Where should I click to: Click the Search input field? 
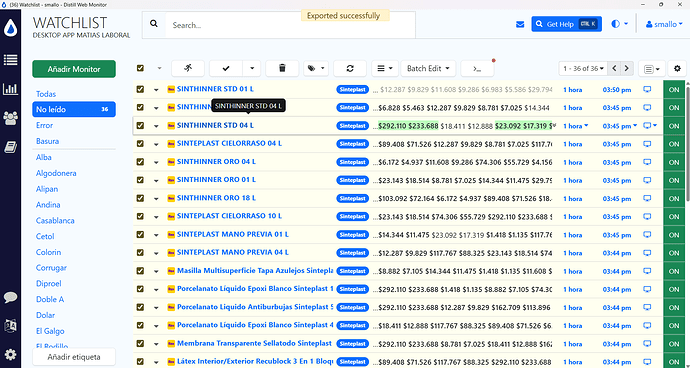tap(290, 25)
